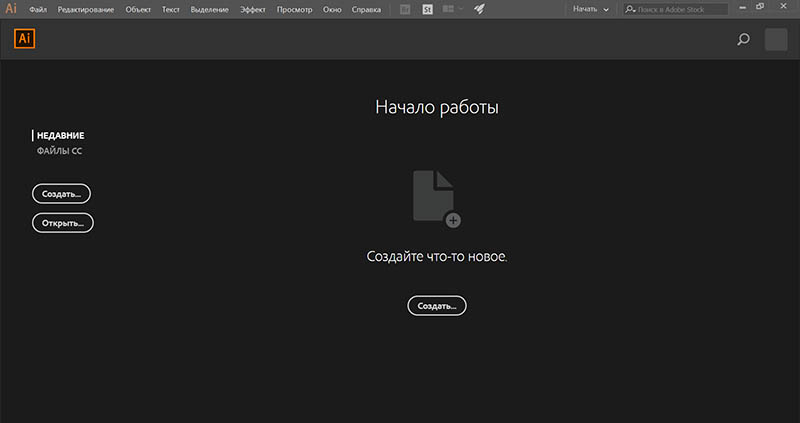The width and height of the screenshot is (800, 423).
Task: Click the Adobe Illustrator Ai logo below the menu bar
Action: point(24,39)
